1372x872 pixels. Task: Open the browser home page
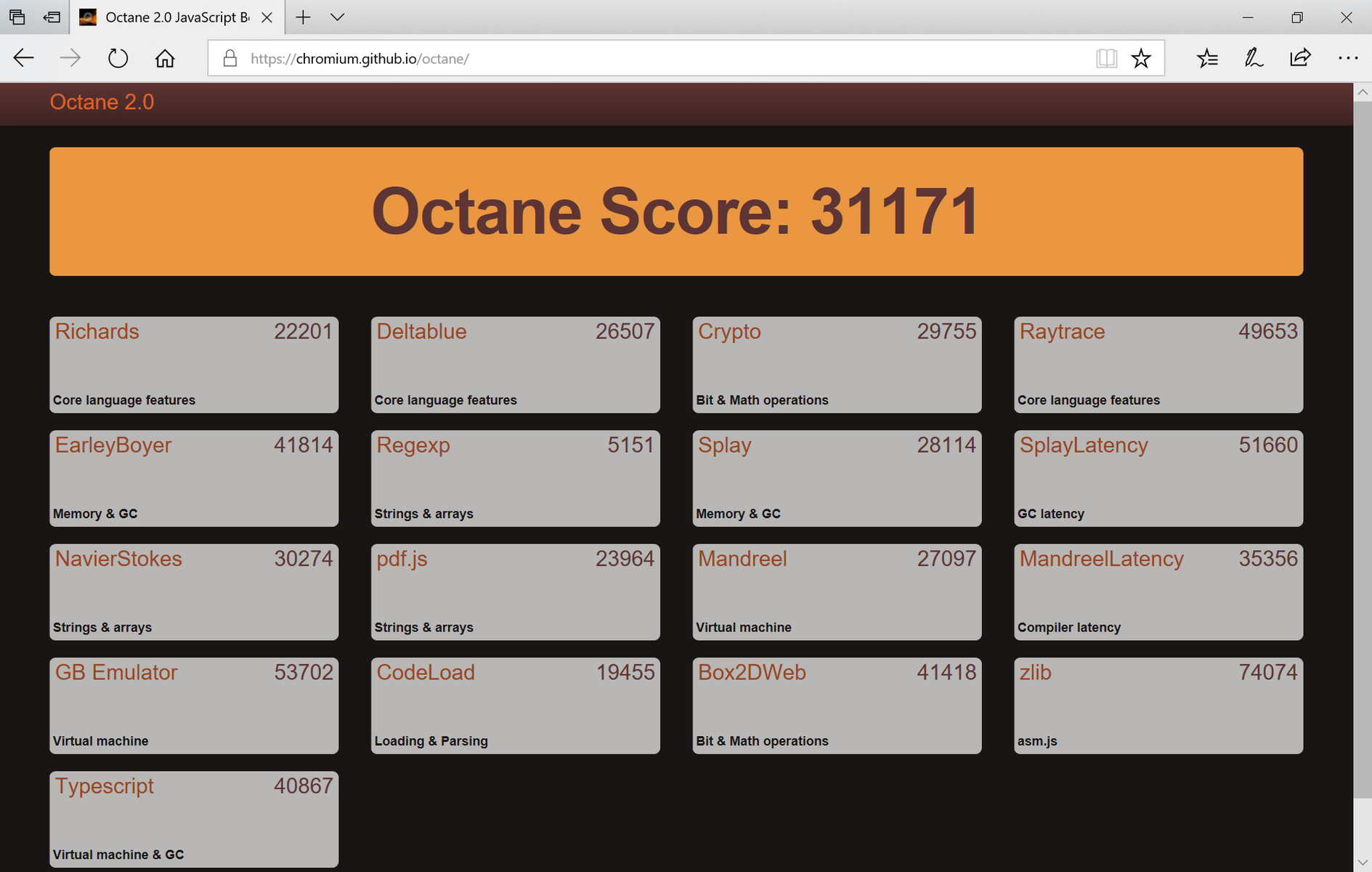165,58
